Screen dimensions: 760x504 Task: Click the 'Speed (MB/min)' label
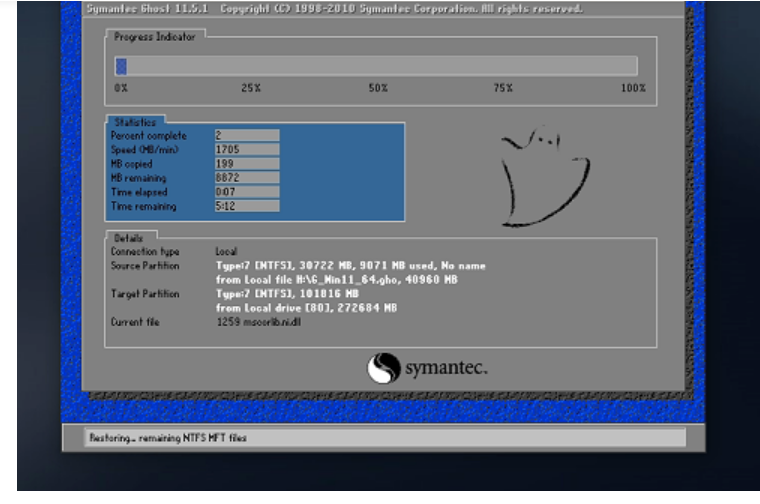click(x=144, y=150)
